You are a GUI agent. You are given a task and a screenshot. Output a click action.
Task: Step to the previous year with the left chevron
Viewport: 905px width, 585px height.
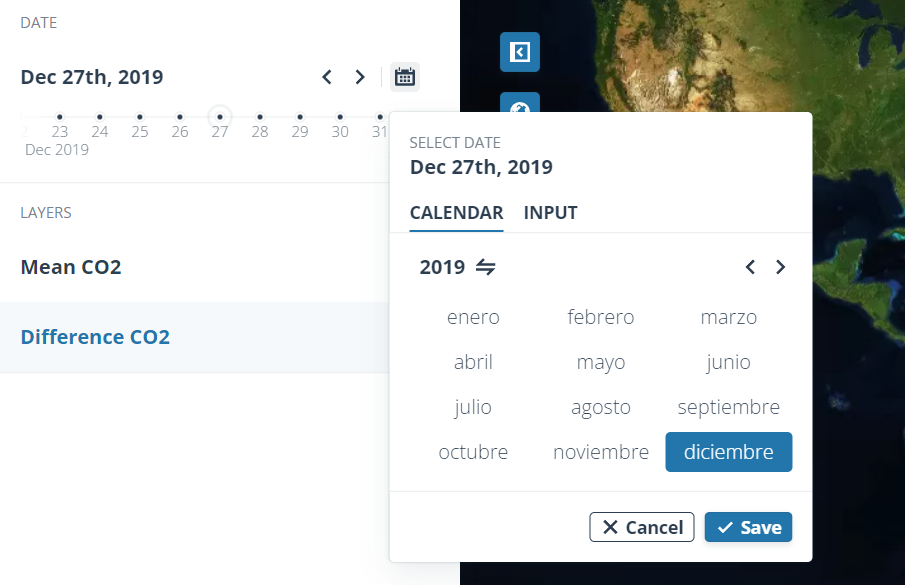pos(750,266)
